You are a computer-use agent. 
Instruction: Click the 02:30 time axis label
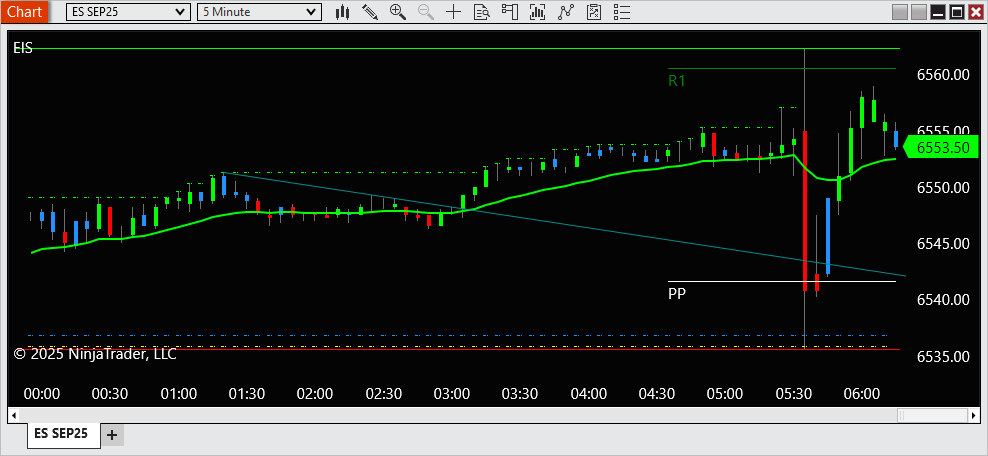384,394
